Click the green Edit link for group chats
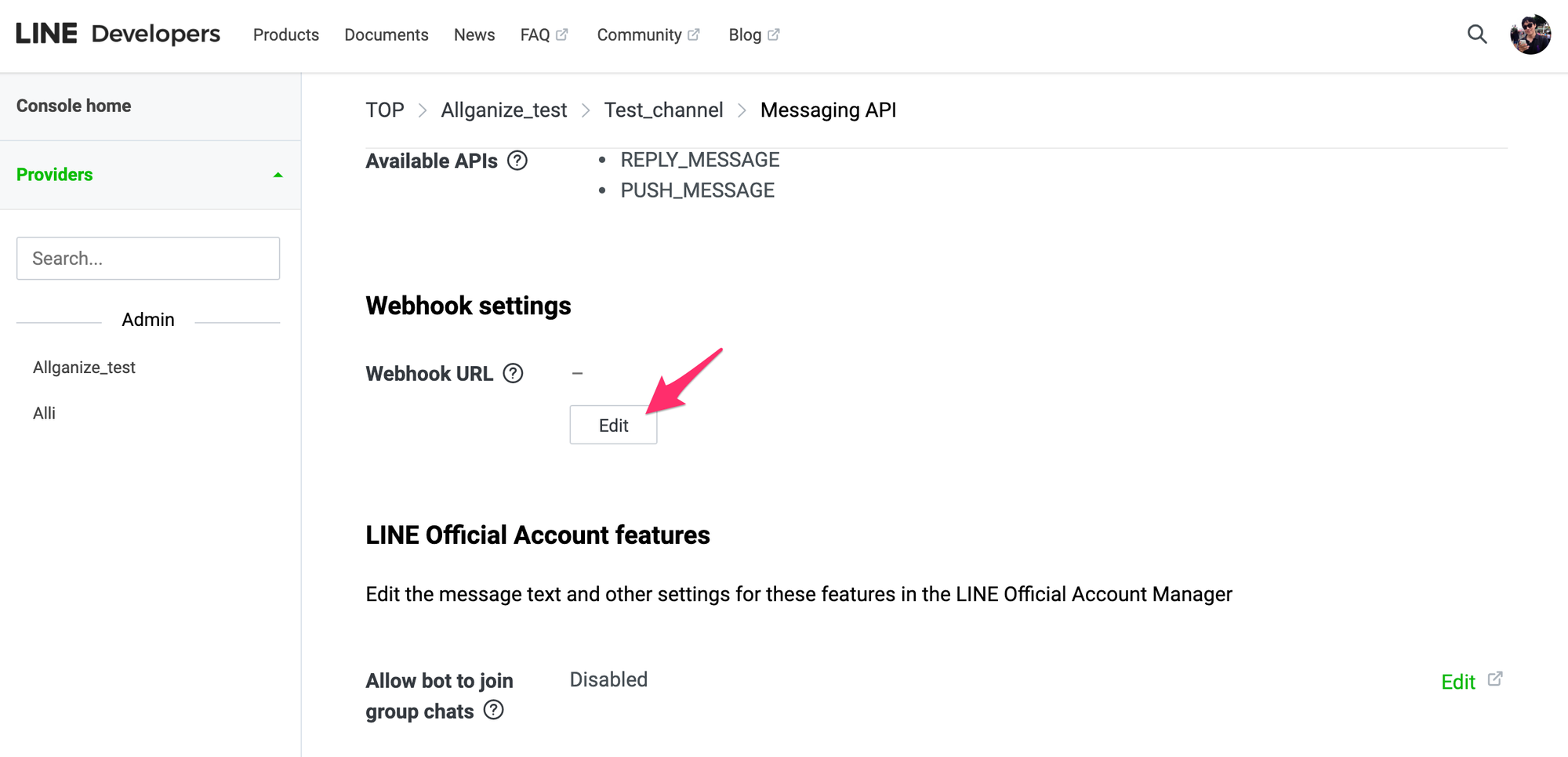 pos(1458,682)
